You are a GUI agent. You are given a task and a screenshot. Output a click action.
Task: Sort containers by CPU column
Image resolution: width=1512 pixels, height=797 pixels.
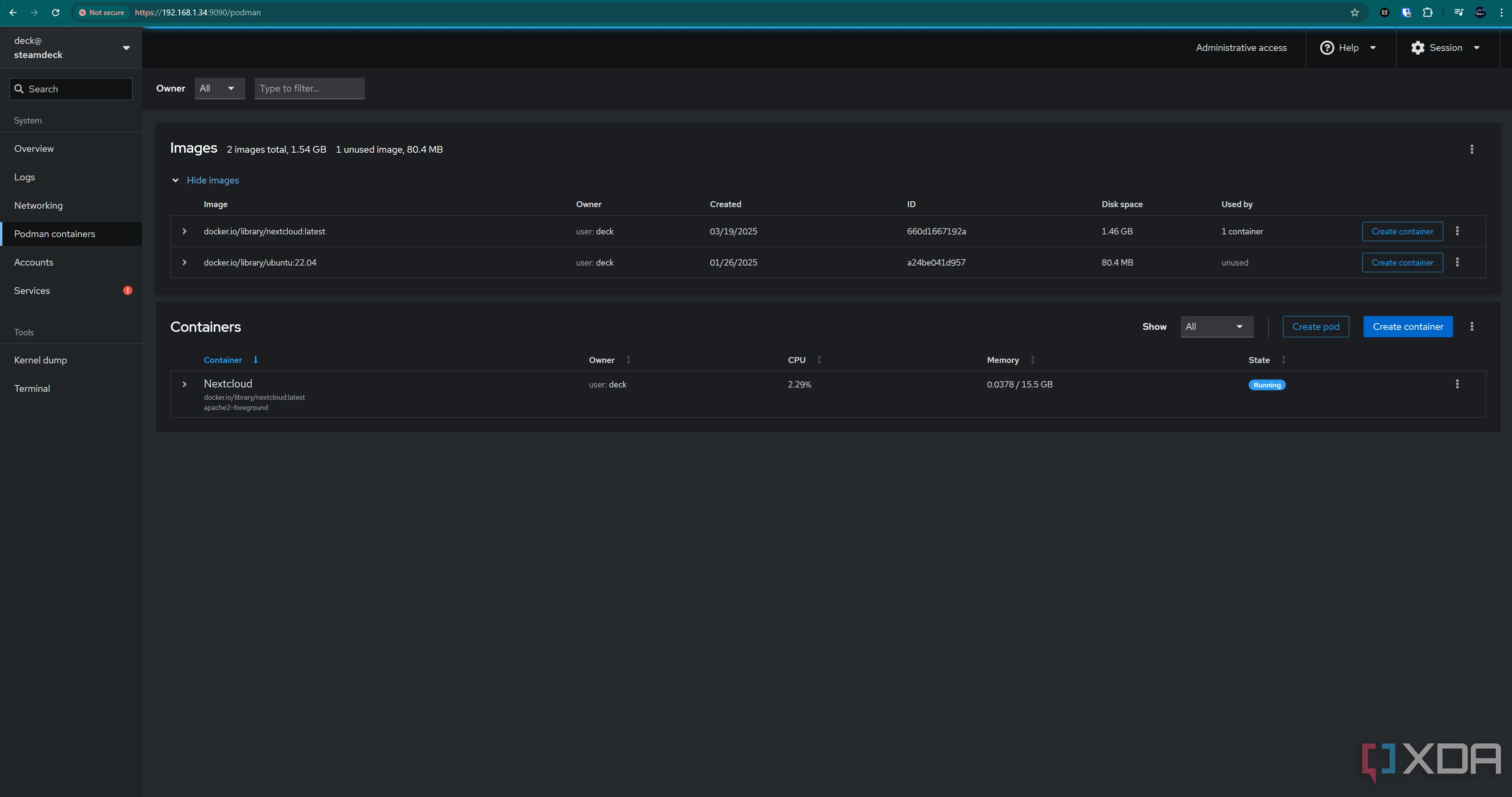pyautogui.click(x=819, y=360)
